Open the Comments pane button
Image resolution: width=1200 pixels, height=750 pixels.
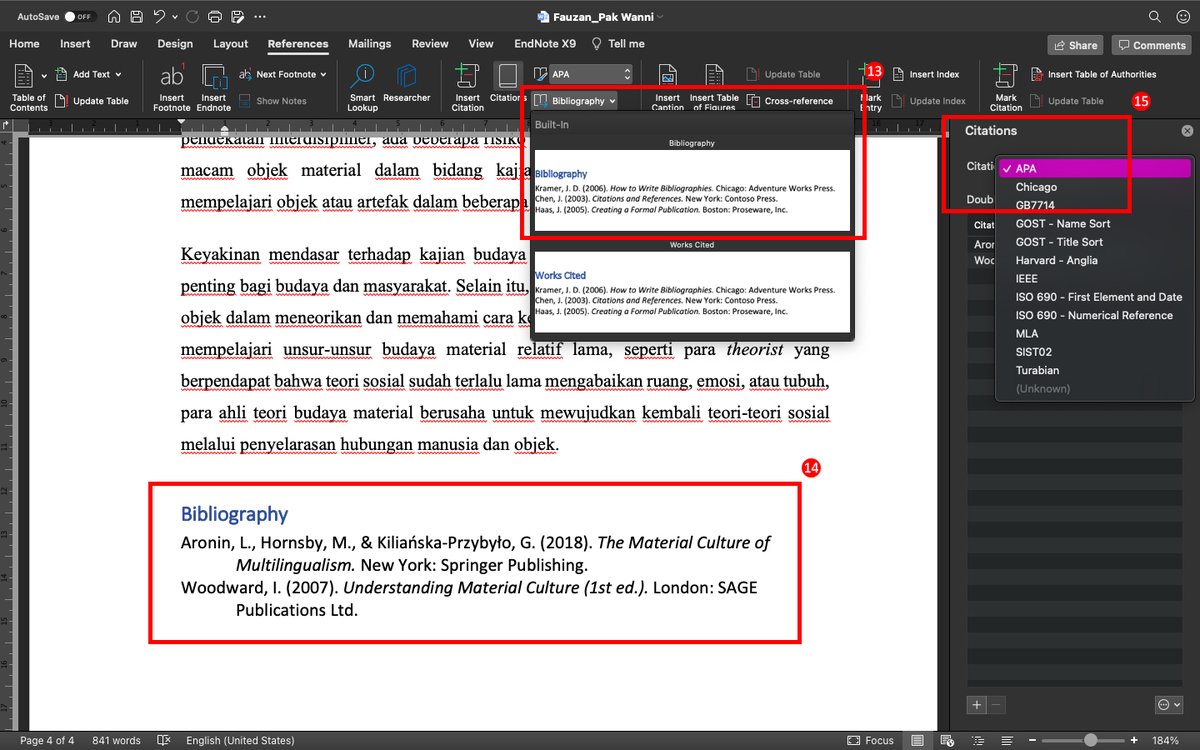point(1151,45)
